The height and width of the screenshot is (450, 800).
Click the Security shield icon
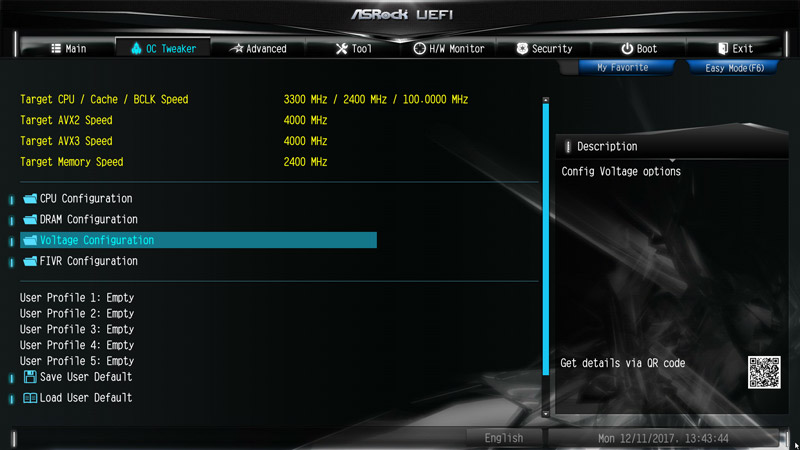[x=522, y=48]
